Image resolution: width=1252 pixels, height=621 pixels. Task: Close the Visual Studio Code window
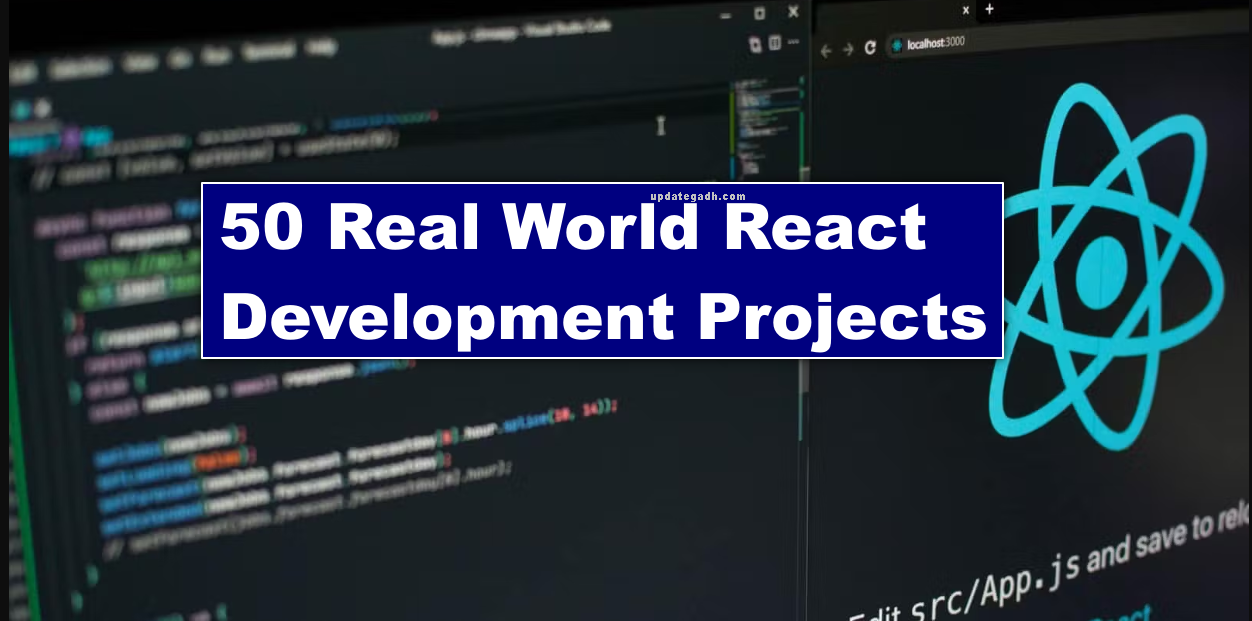[x=793, y=12]
